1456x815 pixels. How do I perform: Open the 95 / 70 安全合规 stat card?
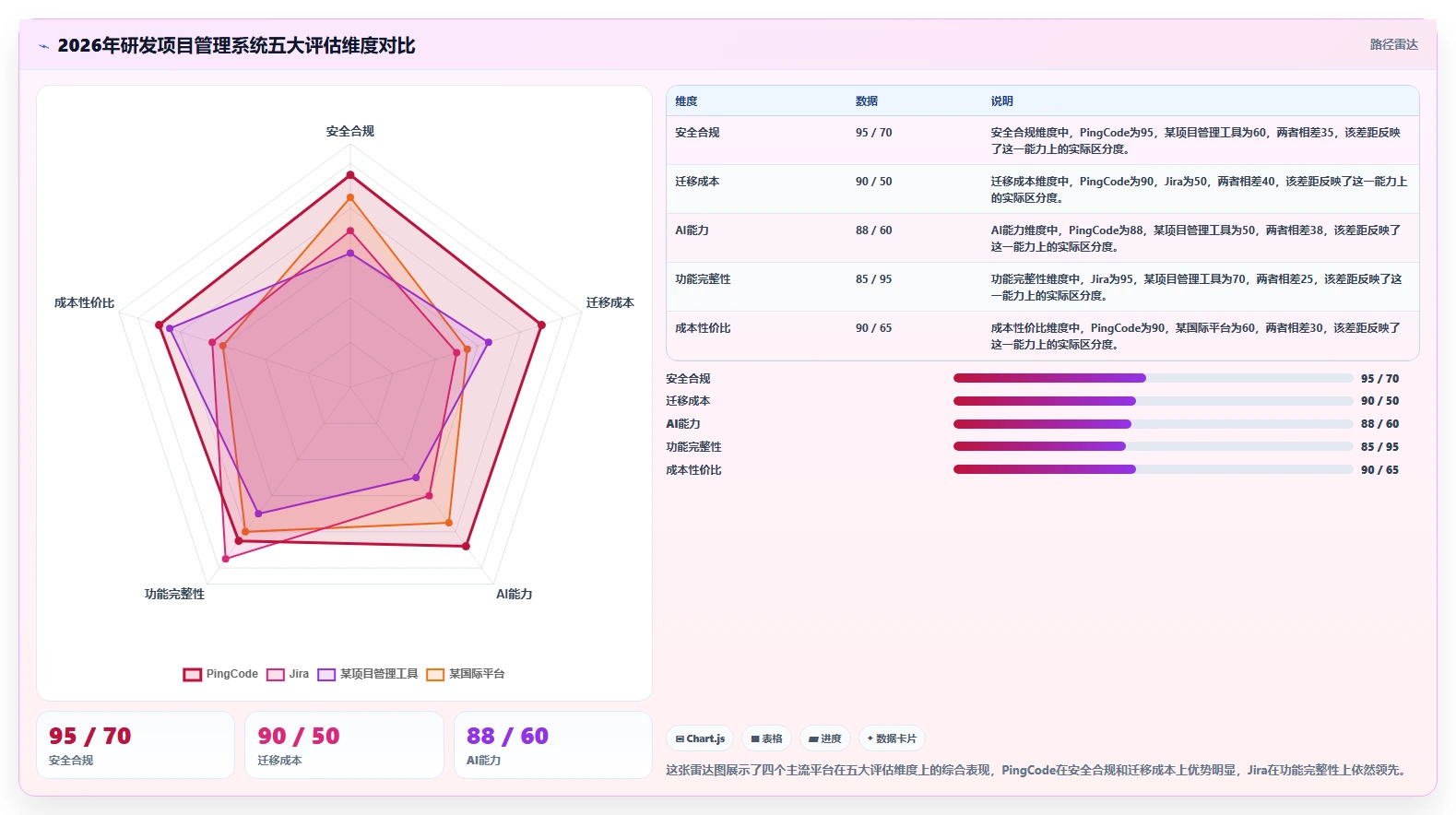point(136,745)
